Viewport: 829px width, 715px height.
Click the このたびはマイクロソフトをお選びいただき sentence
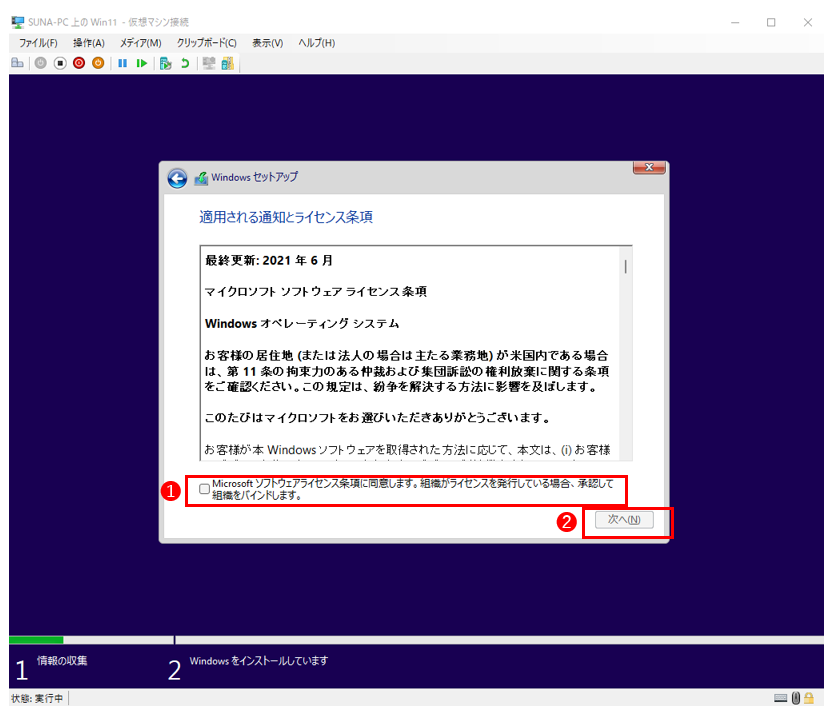[377, 418]
